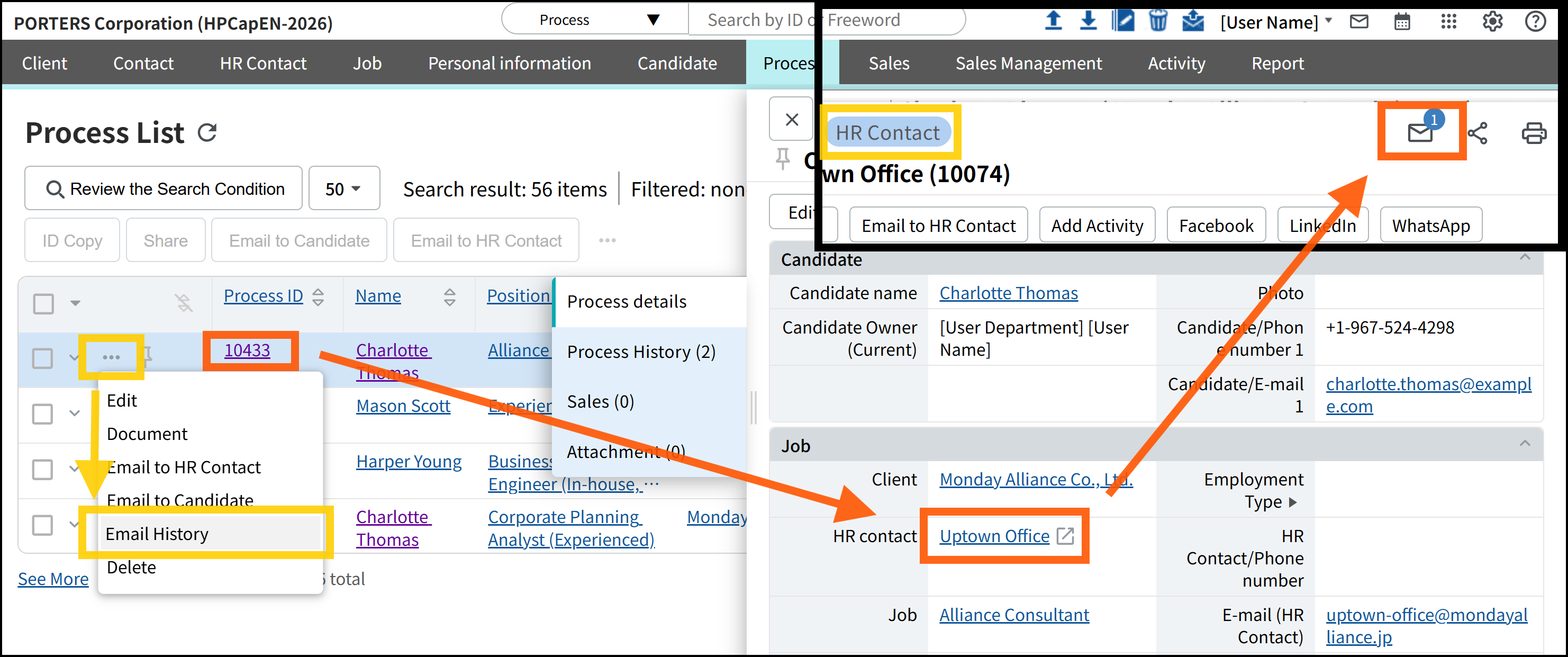Viewport: 1568px width, 657px height.
Task: Click external-link icon beside Uptown Office
Action: click(x=1065, y=536)
